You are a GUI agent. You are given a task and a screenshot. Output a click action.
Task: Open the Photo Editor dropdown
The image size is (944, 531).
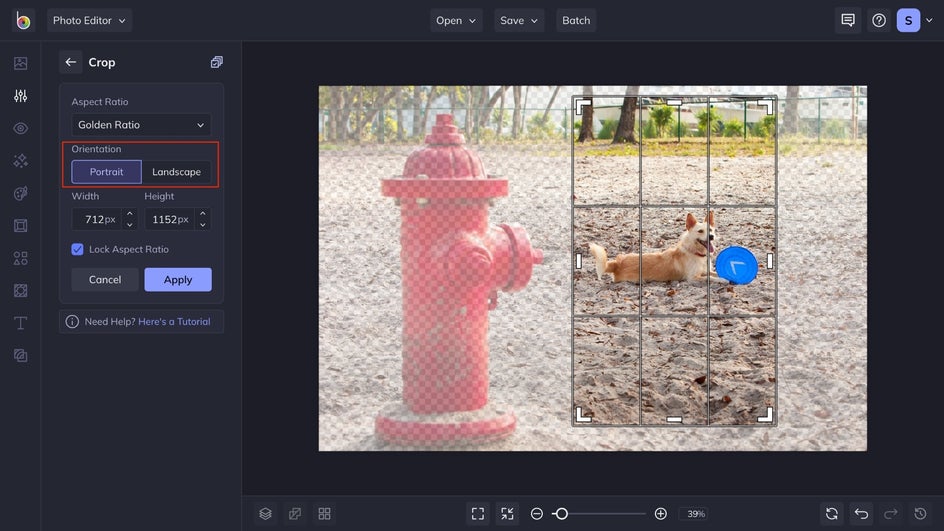(90, 20)
